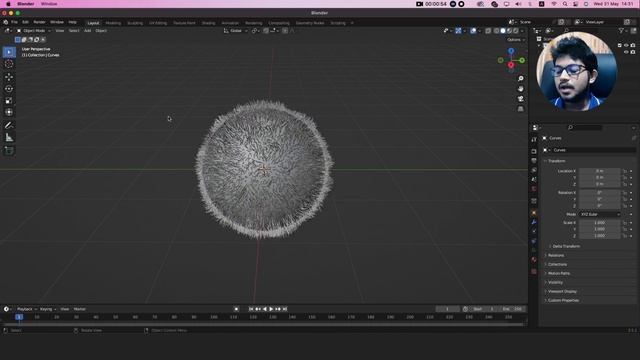Switch perspective/orthographic grid icon
Viewport: 640px width, 360px height.
click(520, 109)
